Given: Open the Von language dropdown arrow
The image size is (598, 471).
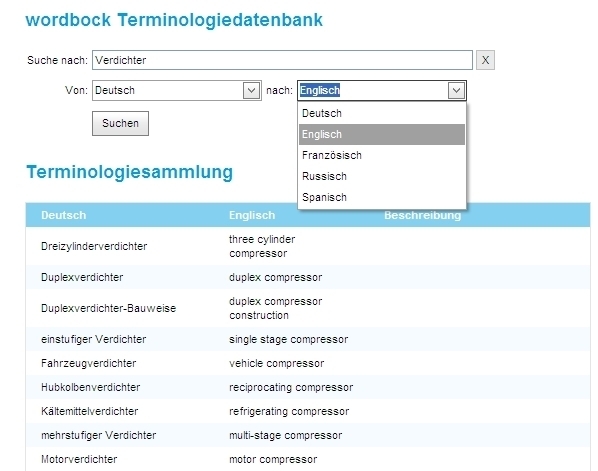Looking at the screenshot, I should (x=251, y=90).
